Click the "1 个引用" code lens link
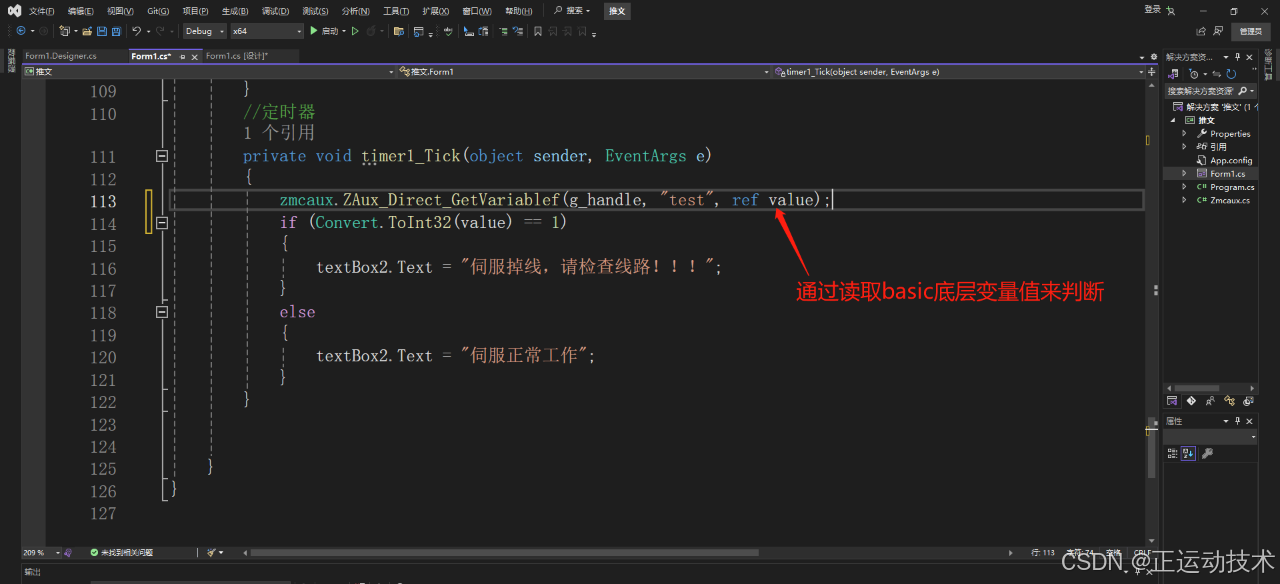Screen dimensions: 1280x584 279,133
